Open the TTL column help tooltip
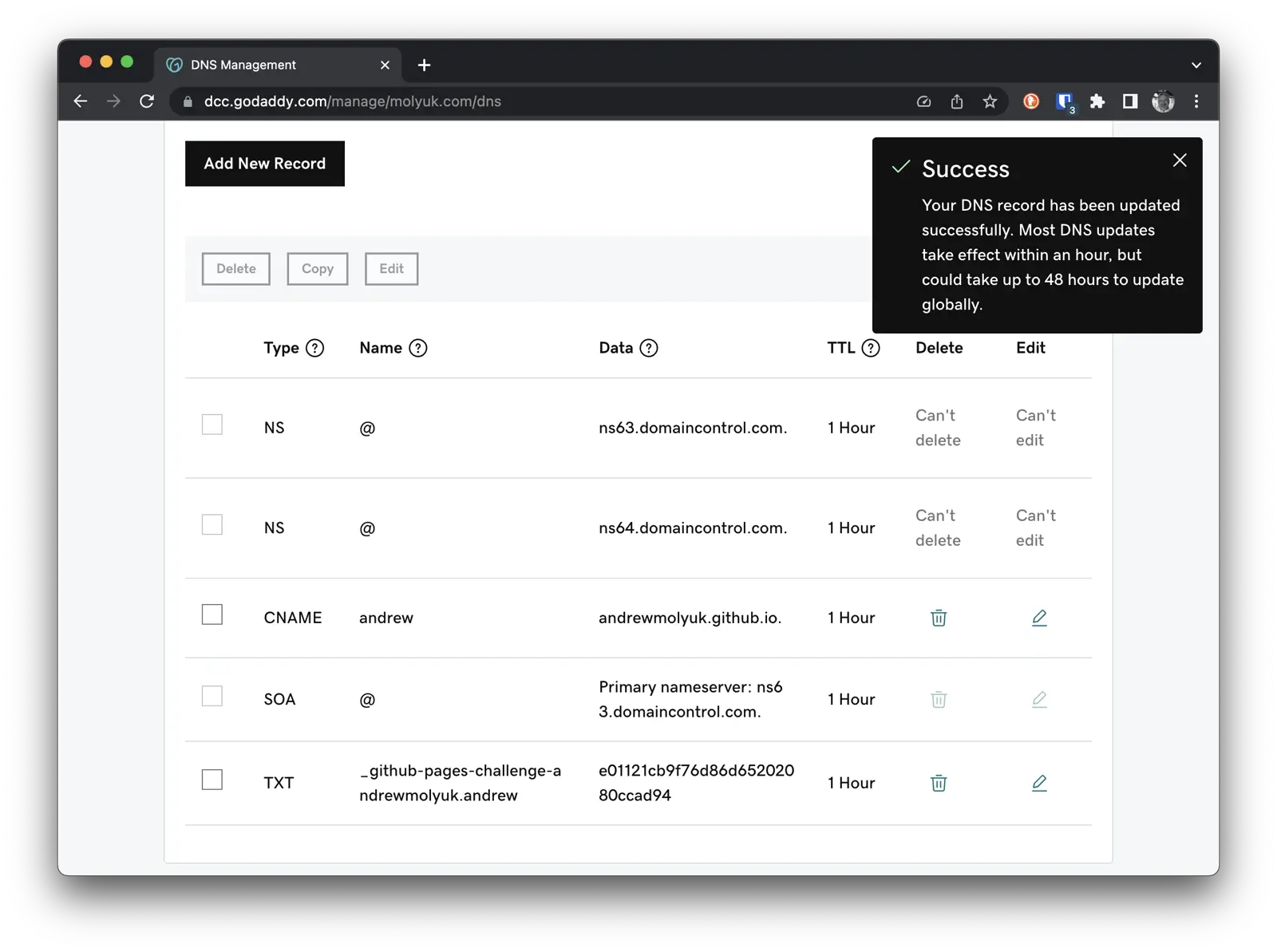The height and width of the screenshot is (952, 1277). (x=871, y=348)
